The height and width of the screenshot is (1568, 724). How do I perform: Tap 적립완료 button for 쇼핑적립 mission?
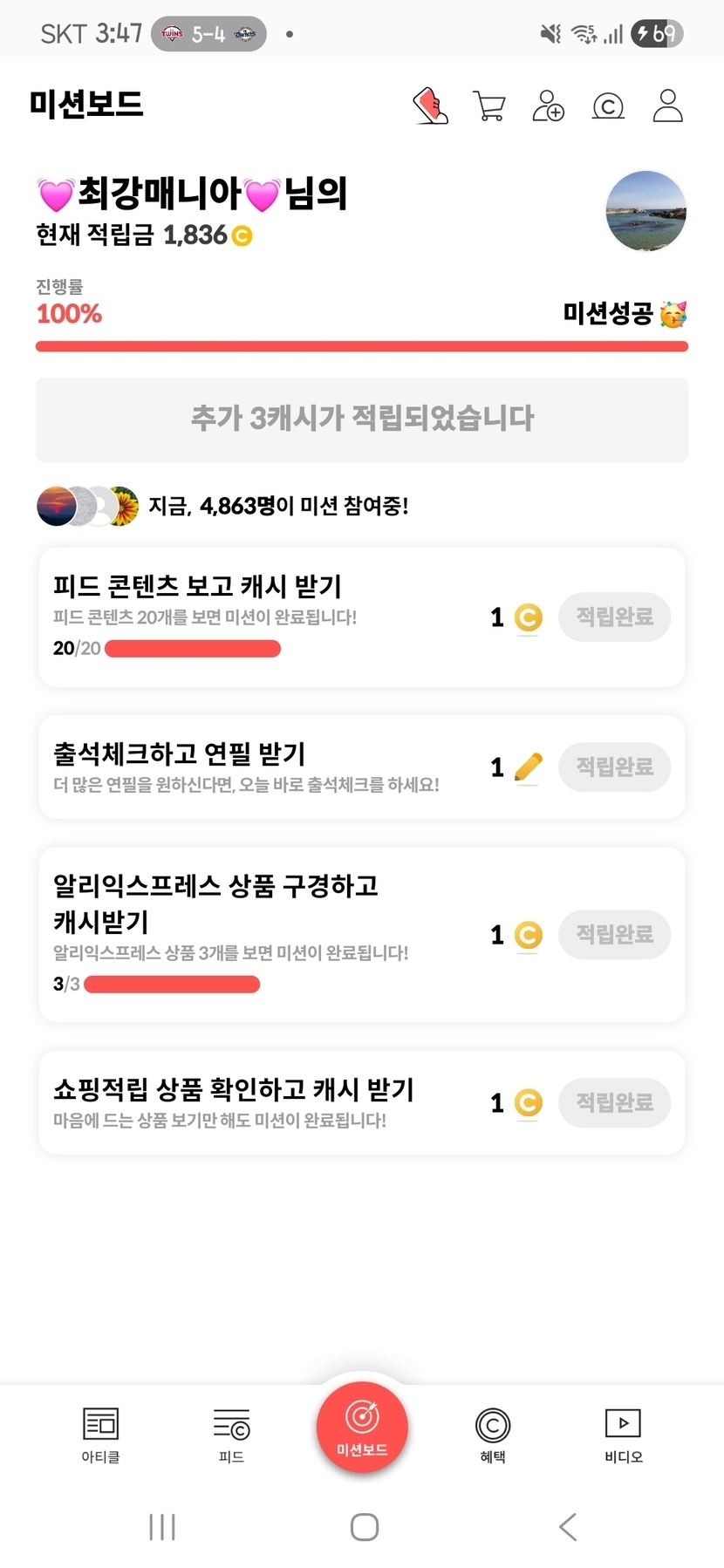pos(614,1103)
